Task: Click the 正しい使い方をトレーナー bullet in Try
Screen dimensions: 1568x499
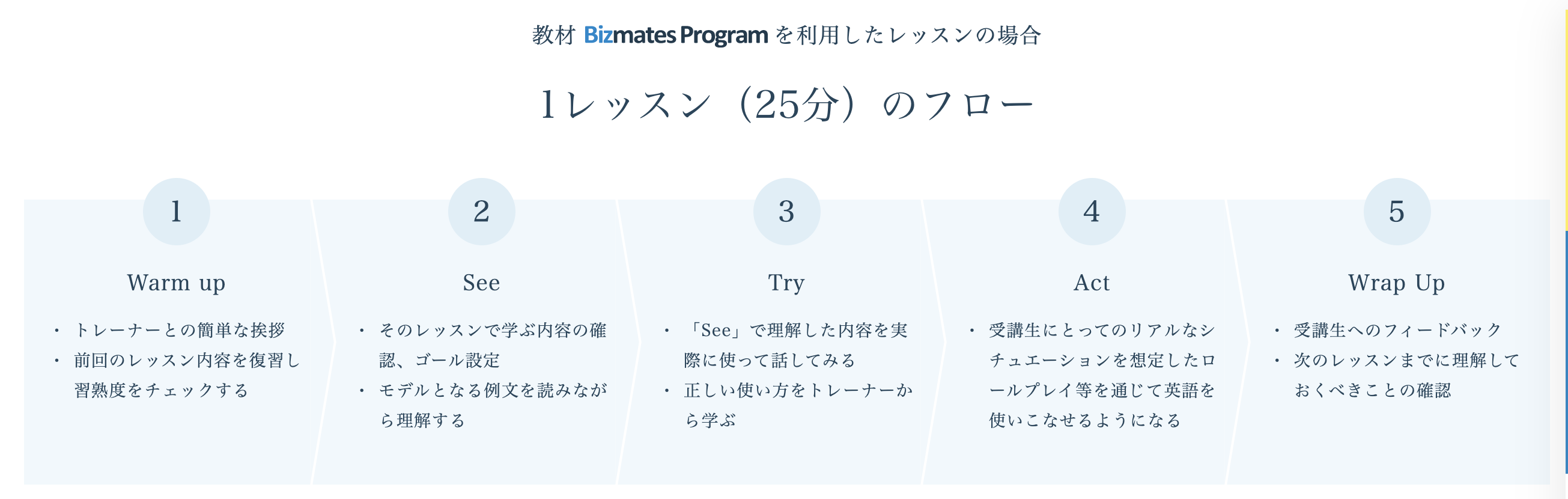Action: (x=798, y=391)
